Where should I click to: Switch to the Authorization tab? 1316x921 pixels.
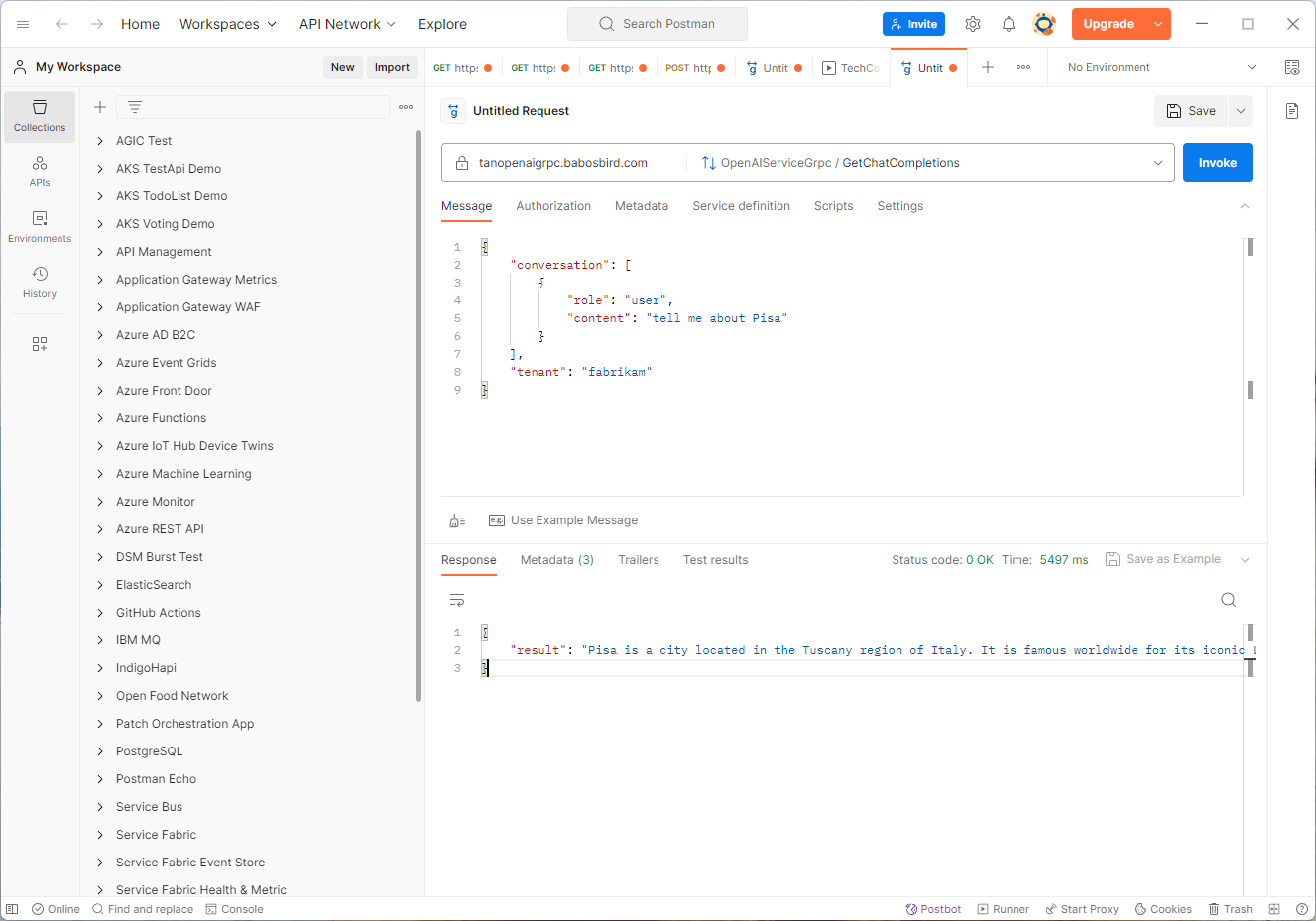553,206
